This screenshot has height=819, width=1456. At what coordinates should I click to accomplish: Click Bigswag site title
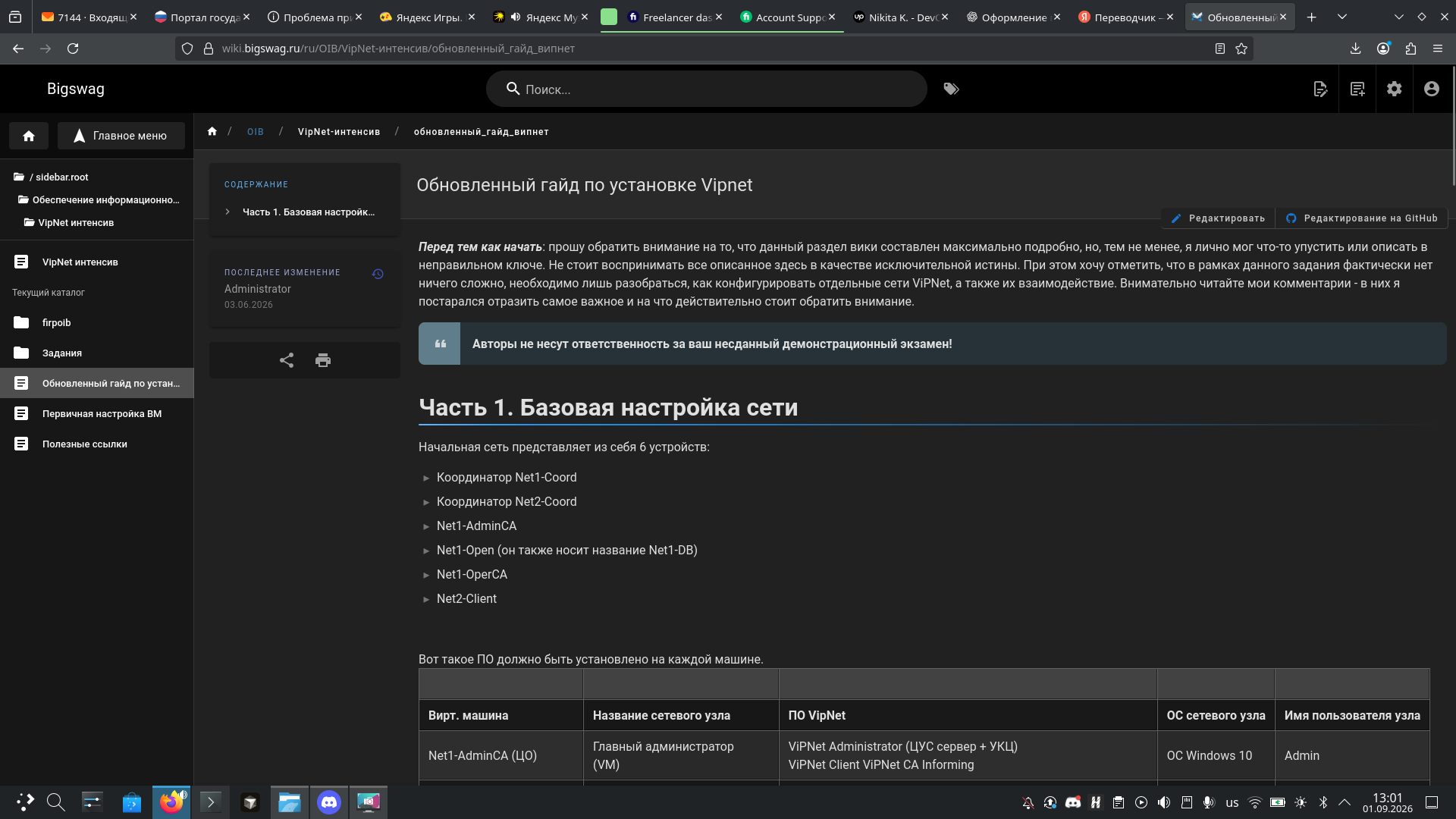76,89
